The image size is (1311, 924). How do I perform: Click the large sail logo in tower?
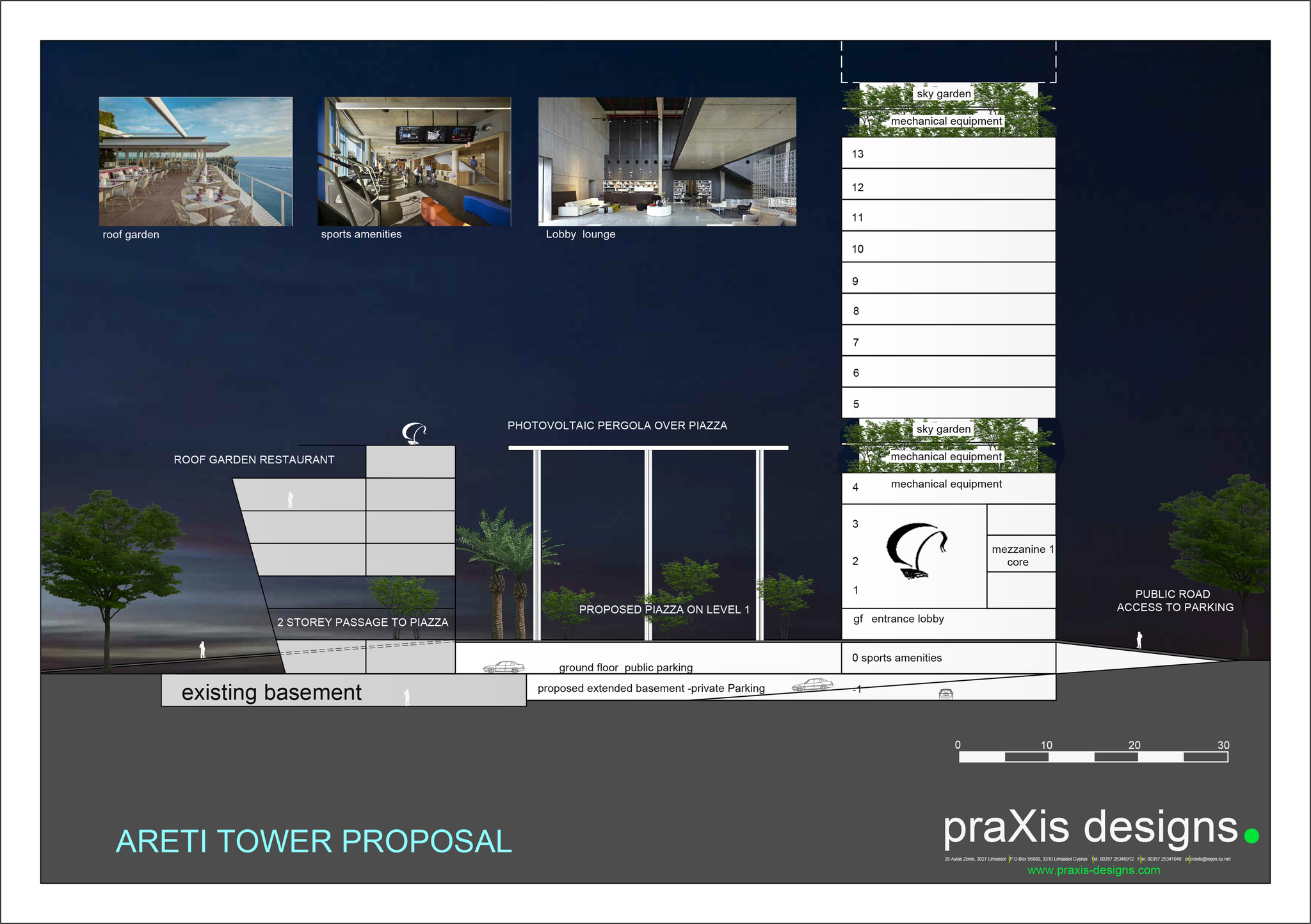916,551
